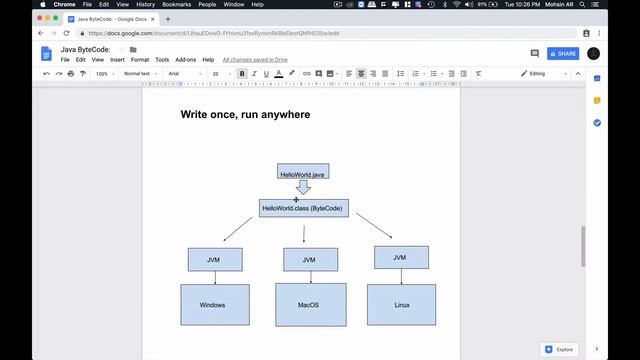Open the Google account avatar

pos(593,53)
